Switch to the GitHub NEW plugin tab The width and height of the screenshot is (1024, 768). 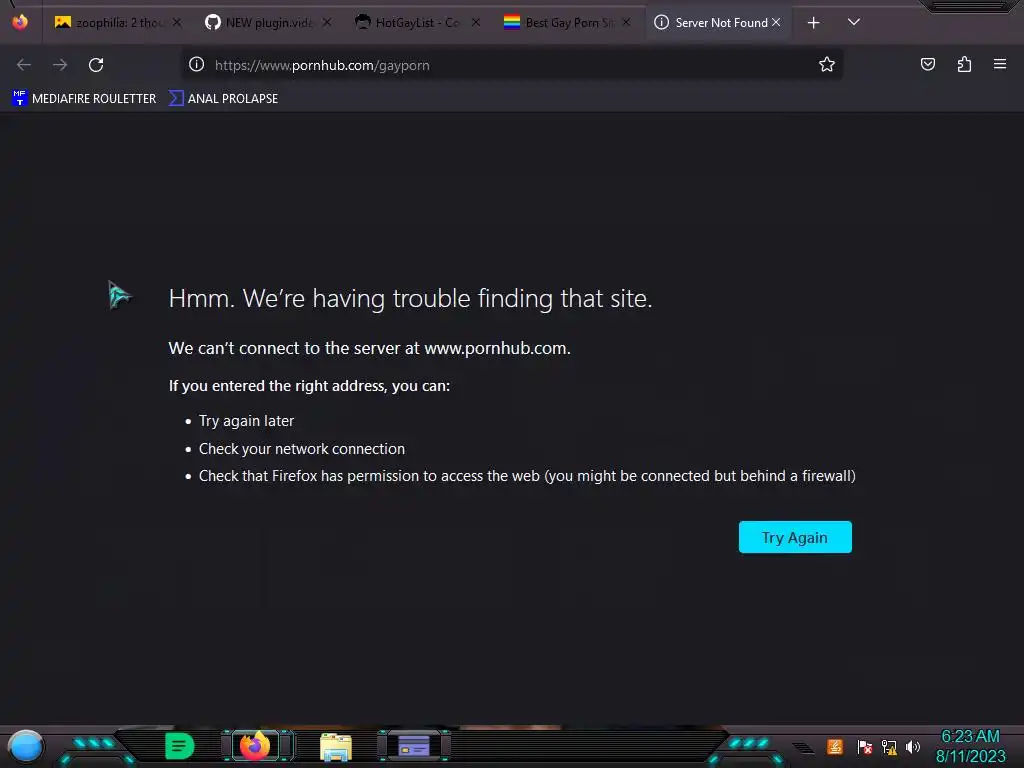click(x=268, y=22)
